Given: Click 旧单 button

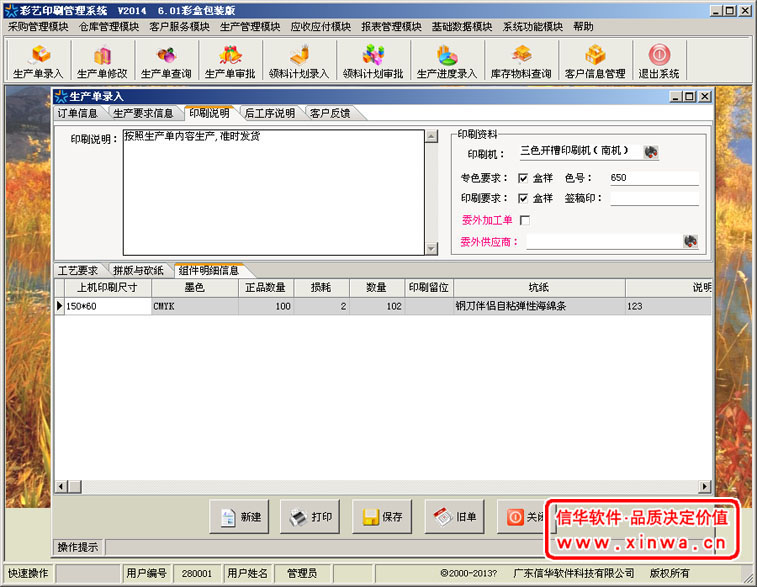Looking at the screenshot, I should tap(454, 517).
